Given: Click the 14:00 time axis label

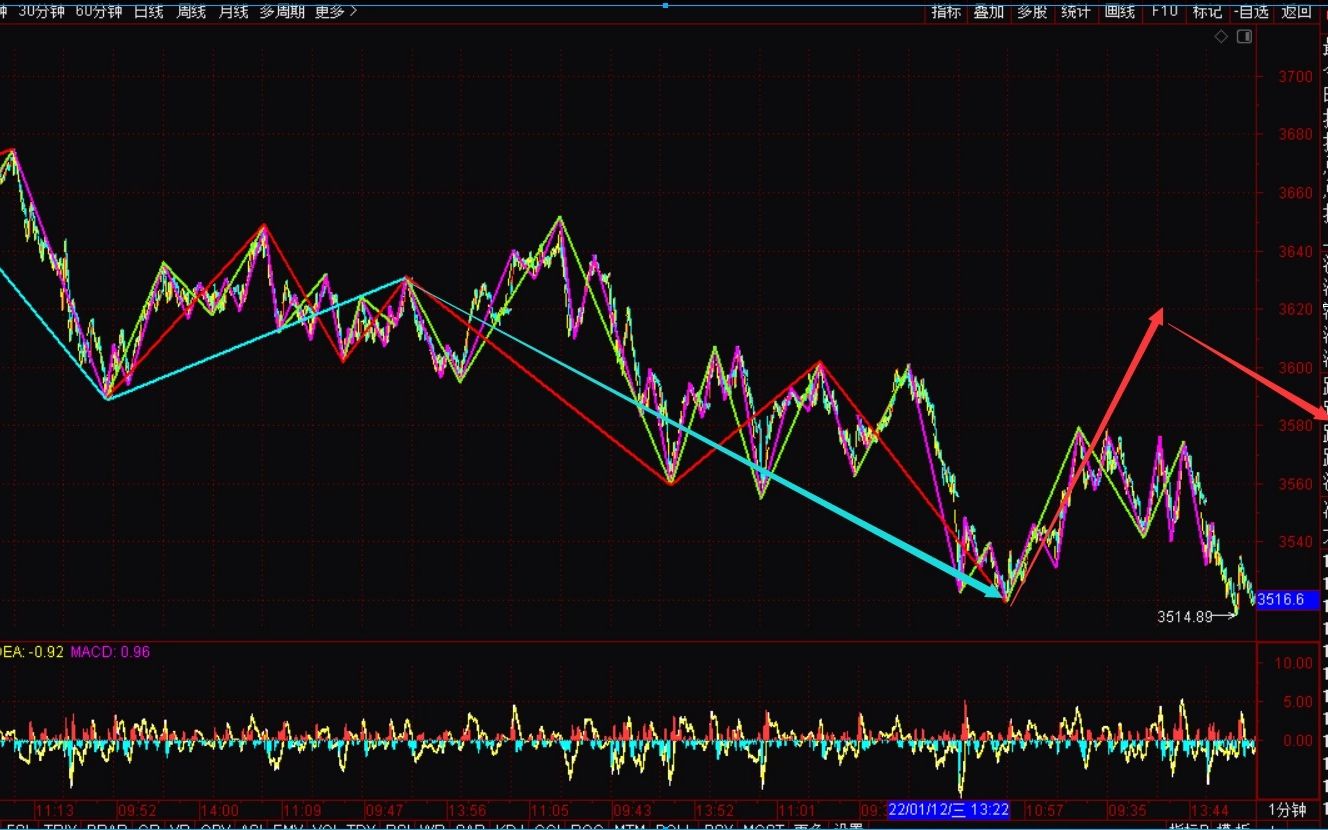Looking at the screenshot, I should [219, 810].
